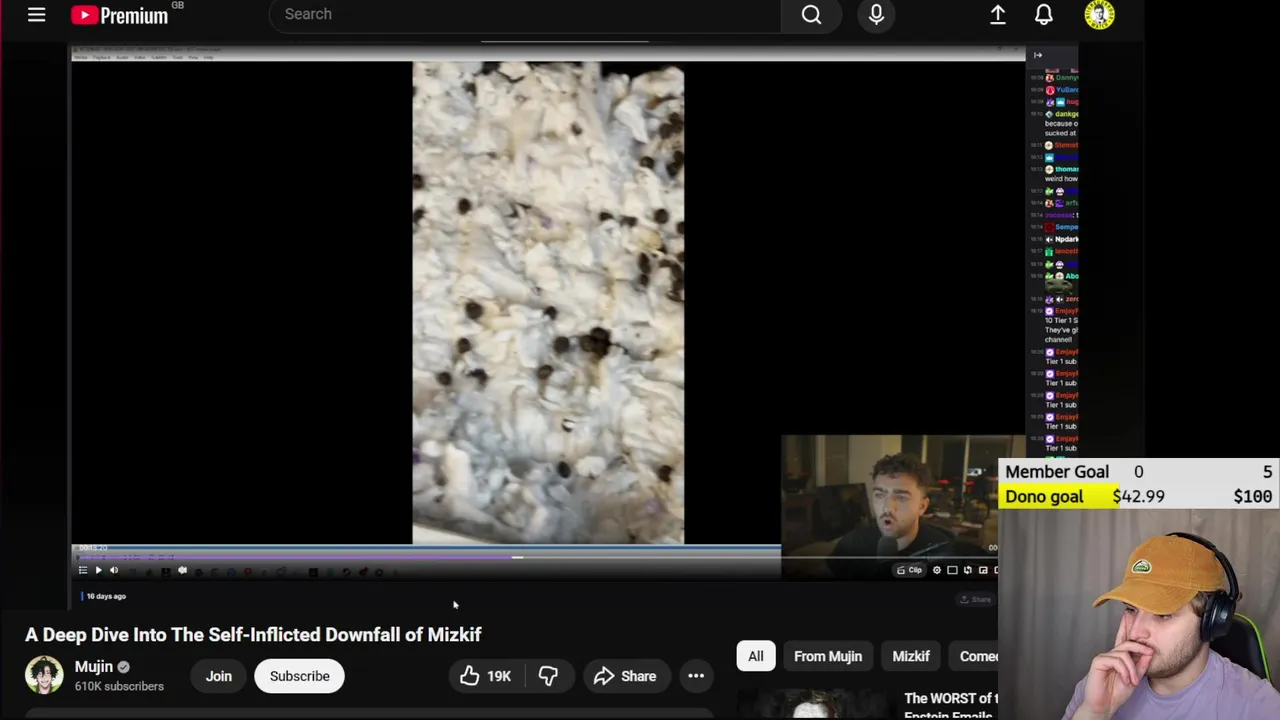Screen dimensions: 1280x720
Task: Start voice search with the microphone icon
Action: pyautogui.click(x=876, y=15)
